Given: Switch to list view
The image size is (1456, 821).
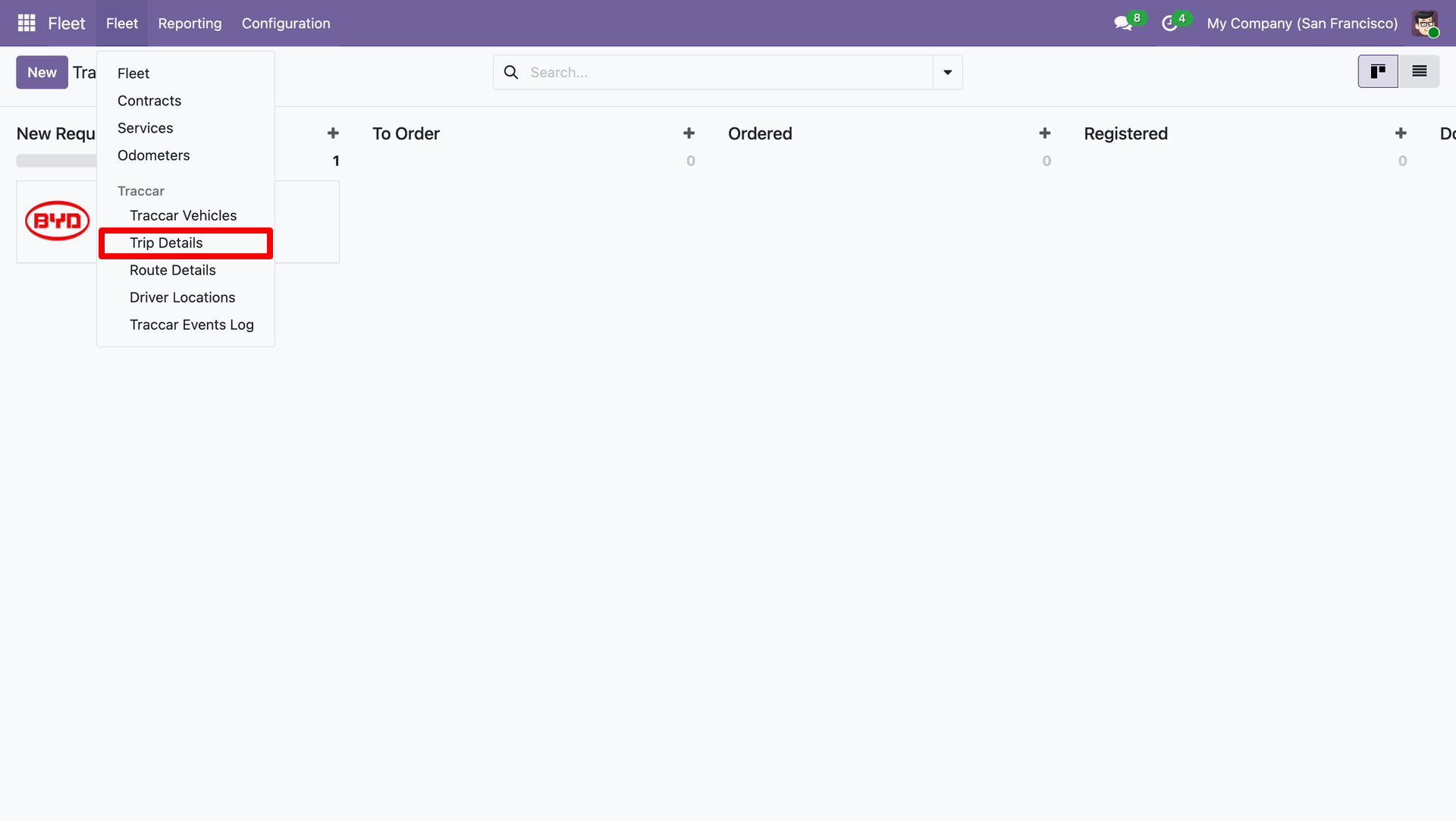Looking at the screenshot, I should point(1419,71).
